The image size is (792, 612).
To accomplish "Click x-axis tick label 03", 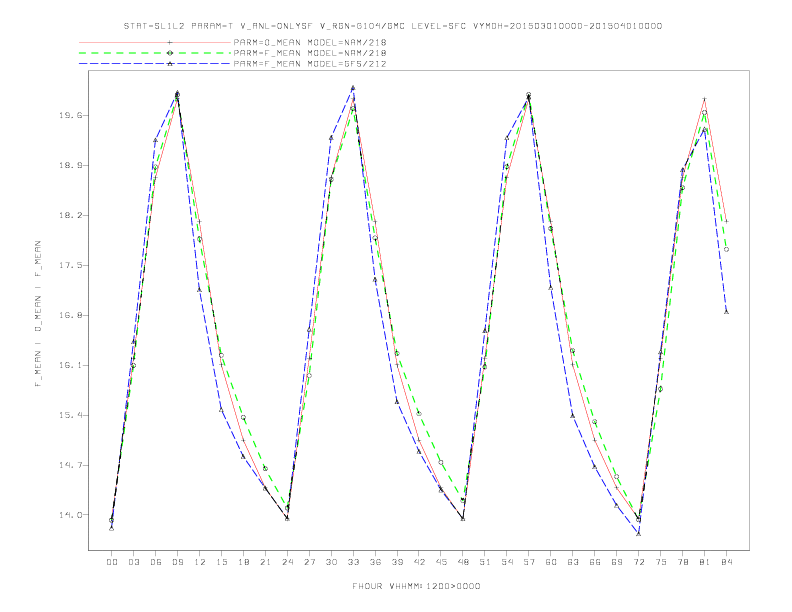I will tap(133, 562).
